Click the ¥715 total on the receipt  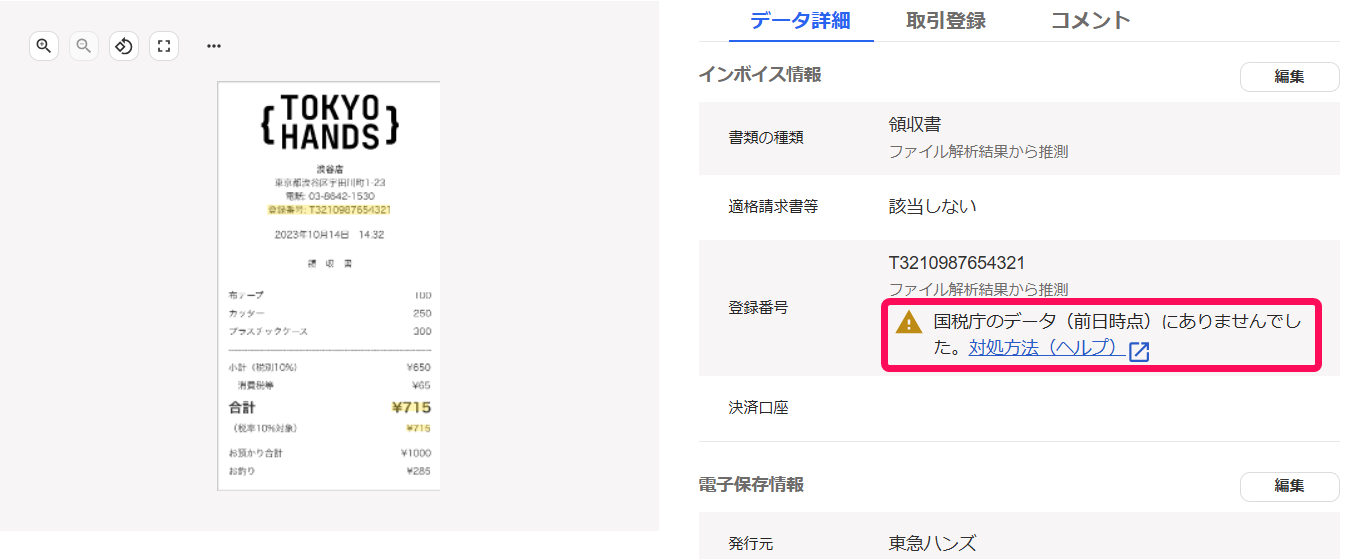click(x=411, y=408)
